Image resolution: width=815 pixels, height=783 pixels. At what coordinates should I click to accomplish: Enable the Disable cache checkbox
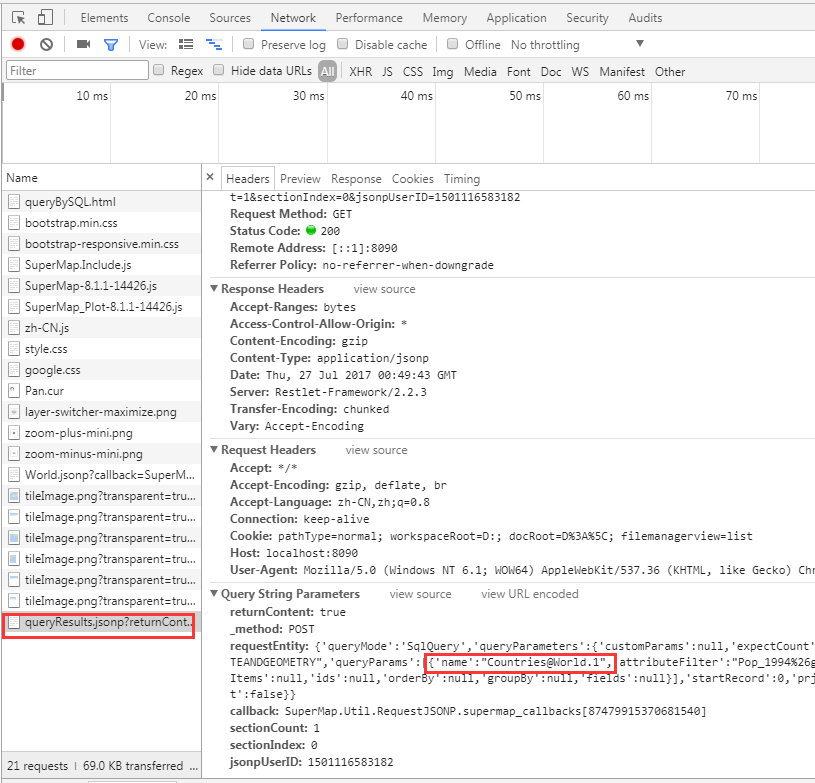pos(343,44)
